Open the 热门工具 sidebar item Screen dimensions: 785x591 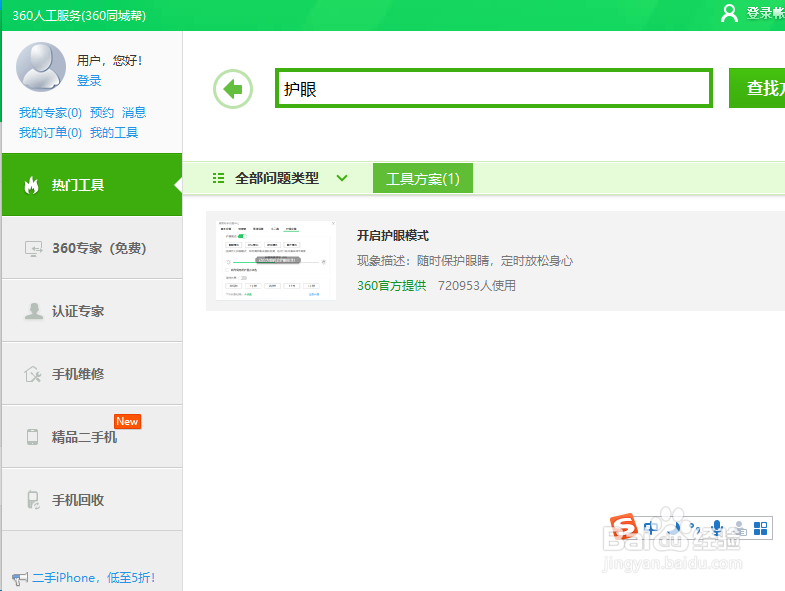[x=92, y=185]
